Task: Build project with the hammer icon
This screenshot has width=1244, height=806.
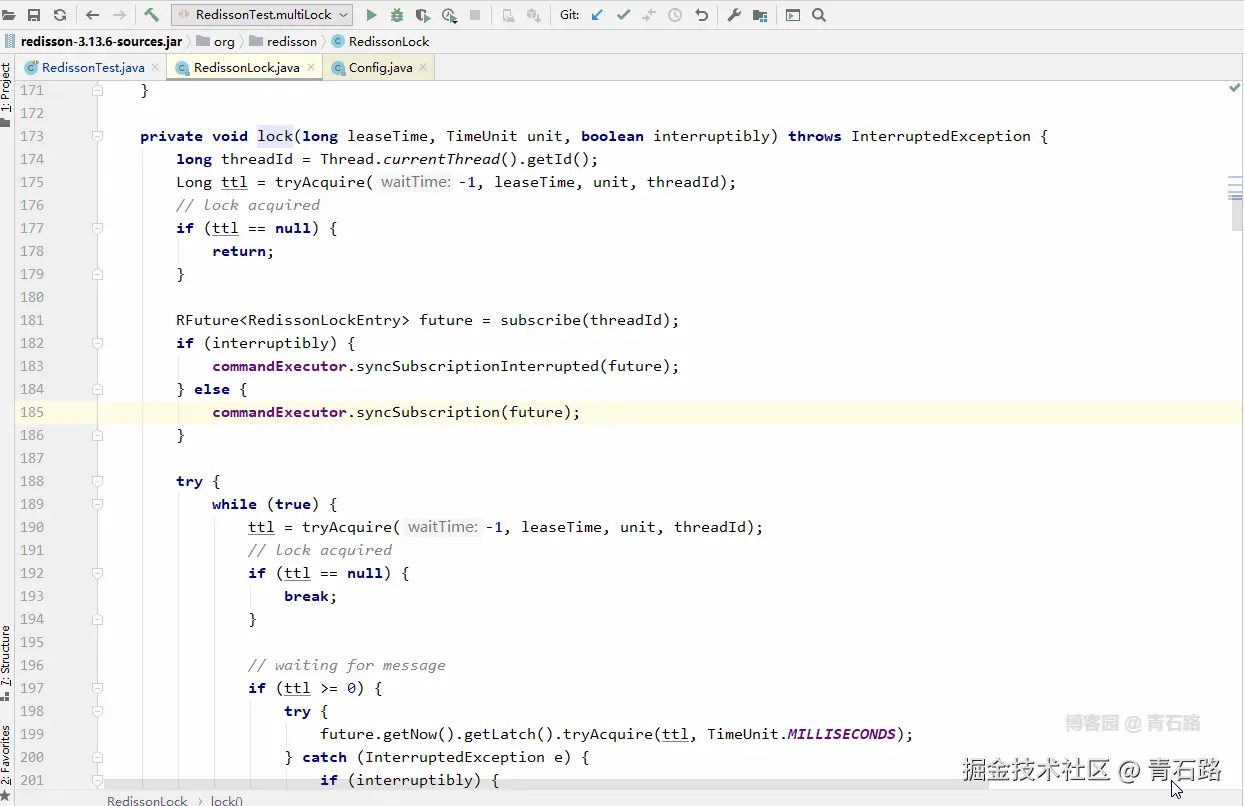Action: coord(151,15)
